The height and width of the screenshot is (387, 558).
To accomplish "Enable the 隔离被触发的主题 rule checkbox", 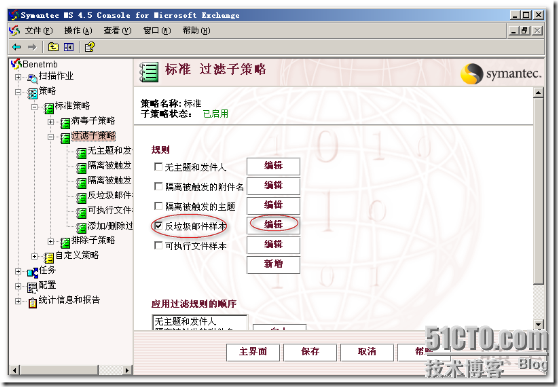I will coord(158,206).
